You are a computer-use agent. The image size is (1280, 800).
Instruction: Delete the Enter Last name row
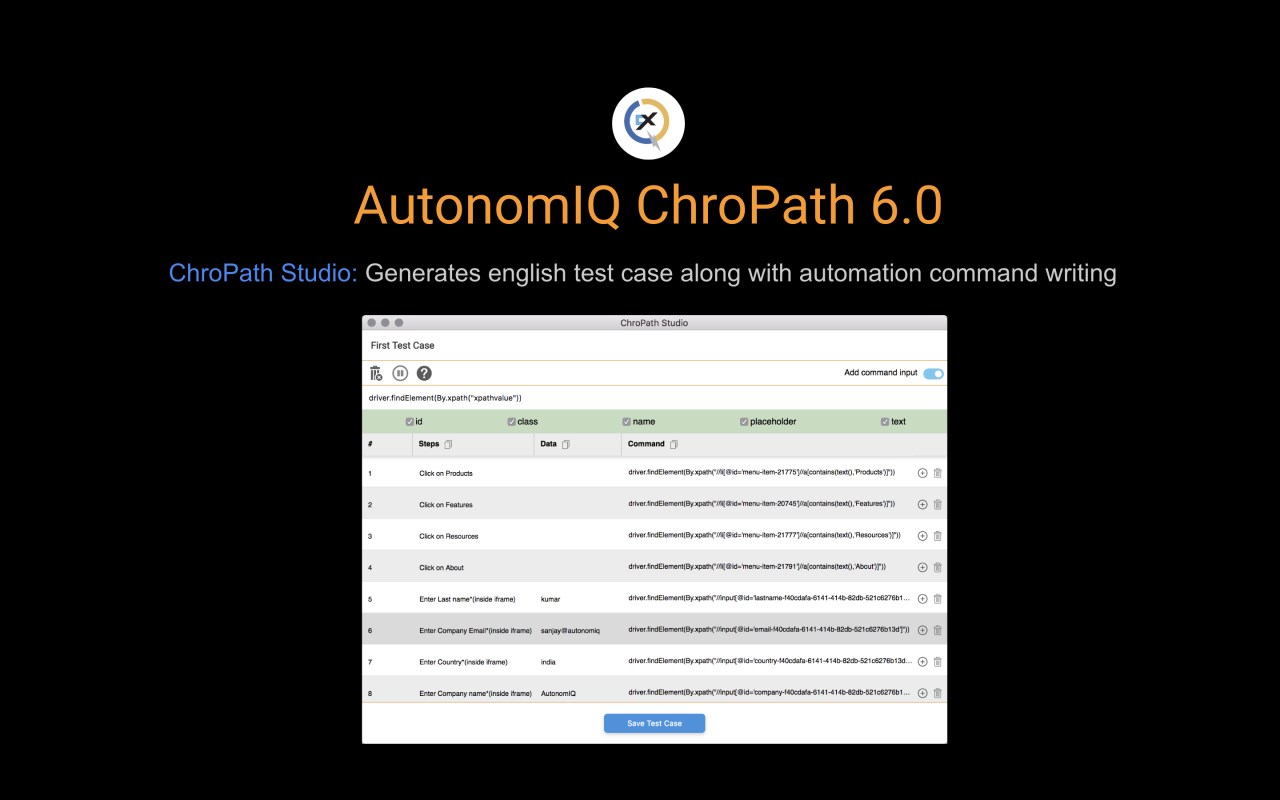click(x=938, y=599)
